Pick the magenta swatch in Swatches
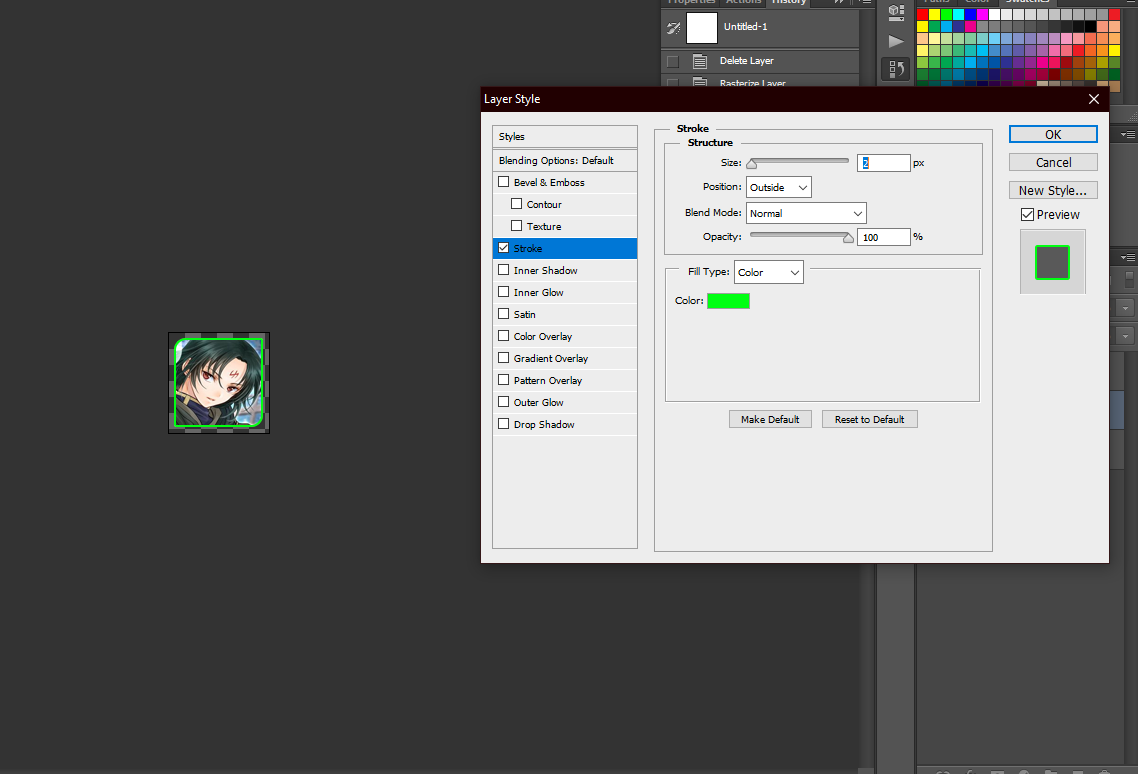This screenshot has width=1138, height=774. [x=982, y=14]
